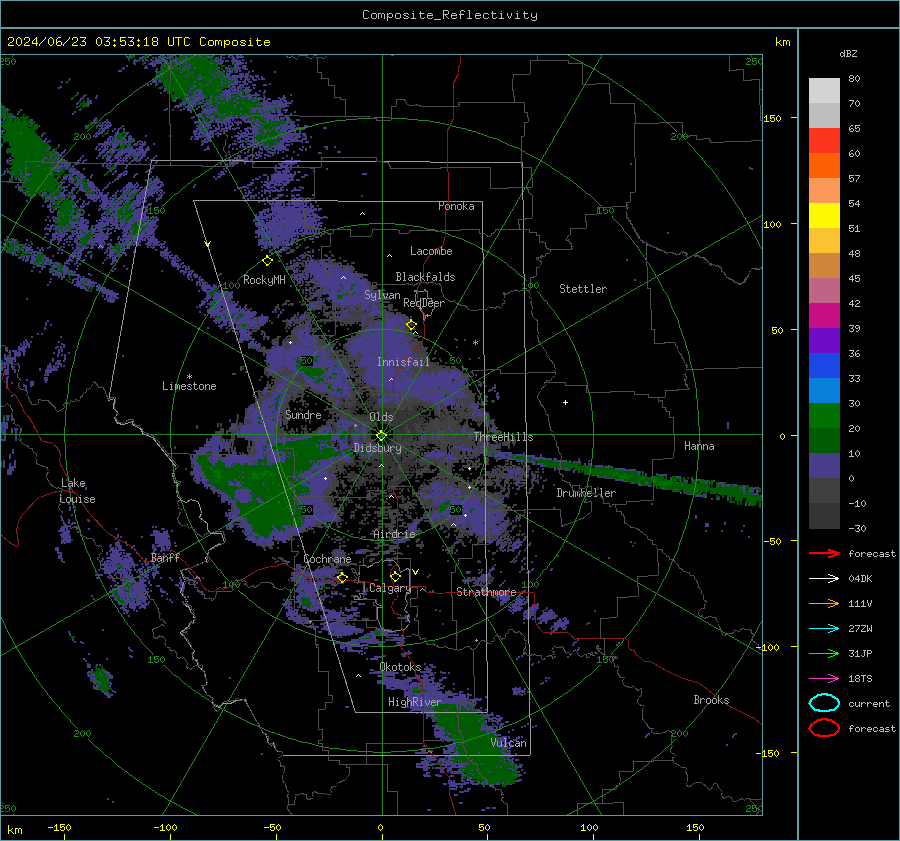The height and width of the screenshot is (841, 900).
Task: Click the yellow diamond marker above Calgary
Action: click(395, 576)
